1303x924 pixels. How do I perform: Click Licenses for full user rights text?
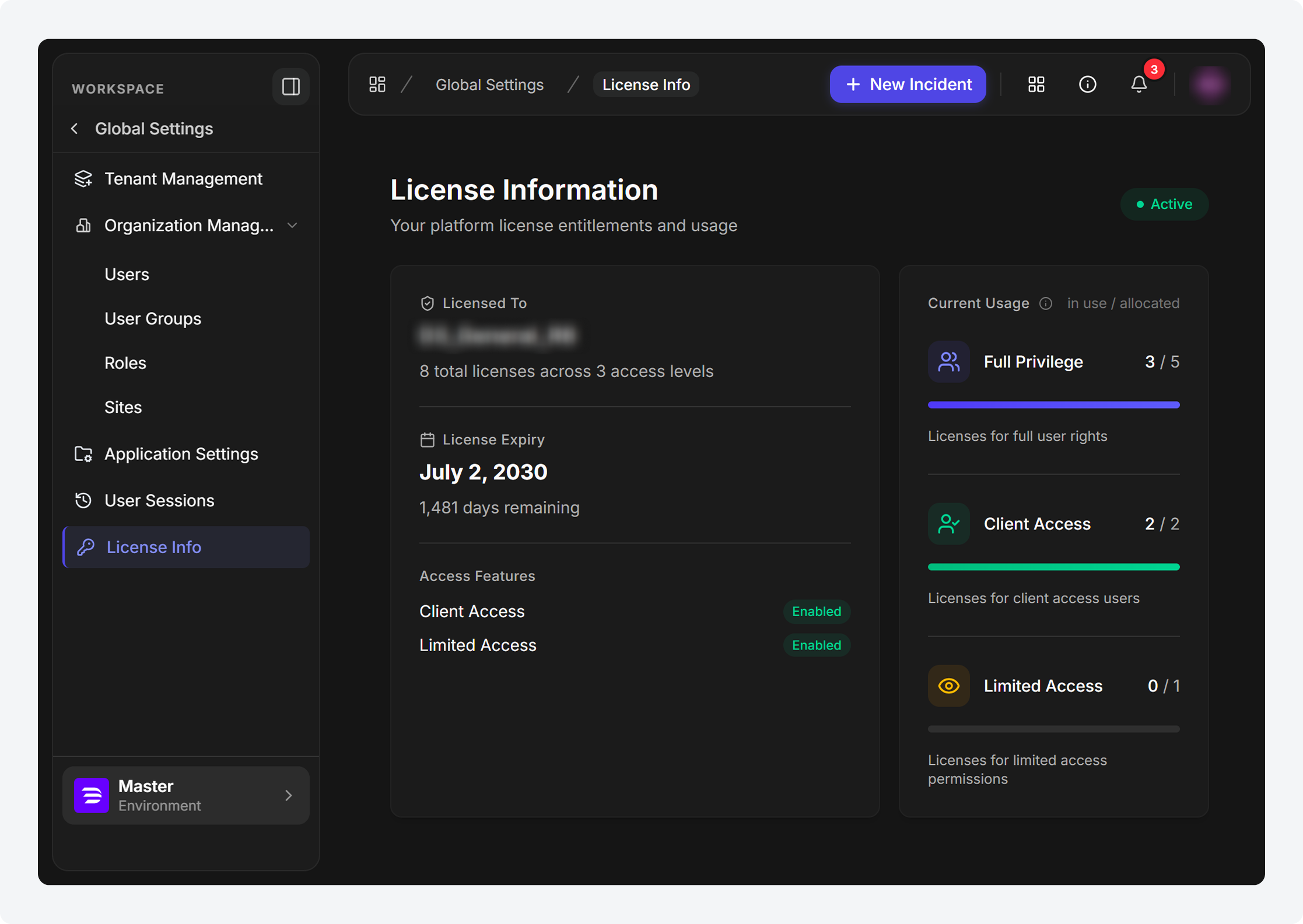coord(1017,436)
